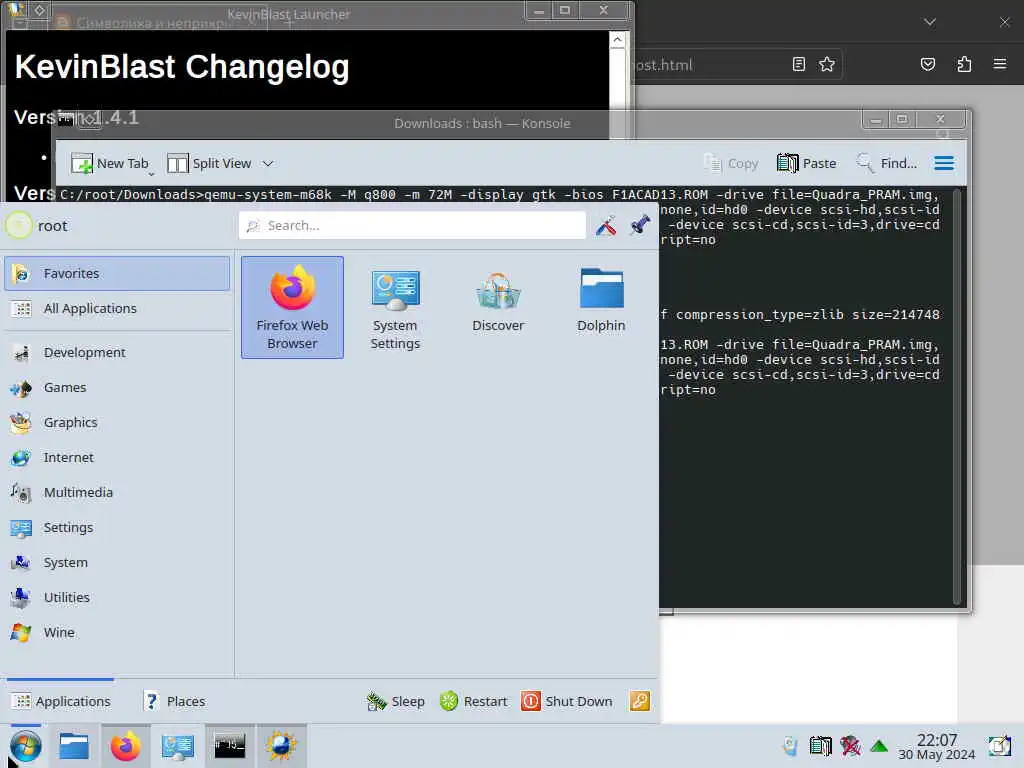The width and height of the screenshot is (1024, 768).
Task: Click the root user avatar
Action: click(x=18, y=225)
